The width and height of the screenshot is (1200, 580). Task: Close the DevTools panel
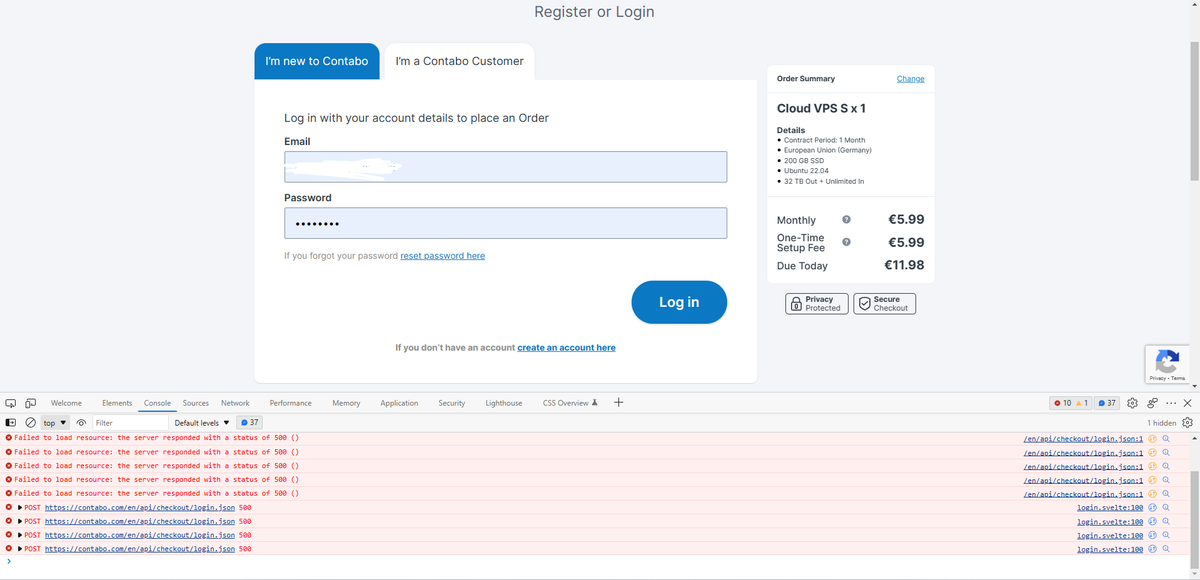1187,403
